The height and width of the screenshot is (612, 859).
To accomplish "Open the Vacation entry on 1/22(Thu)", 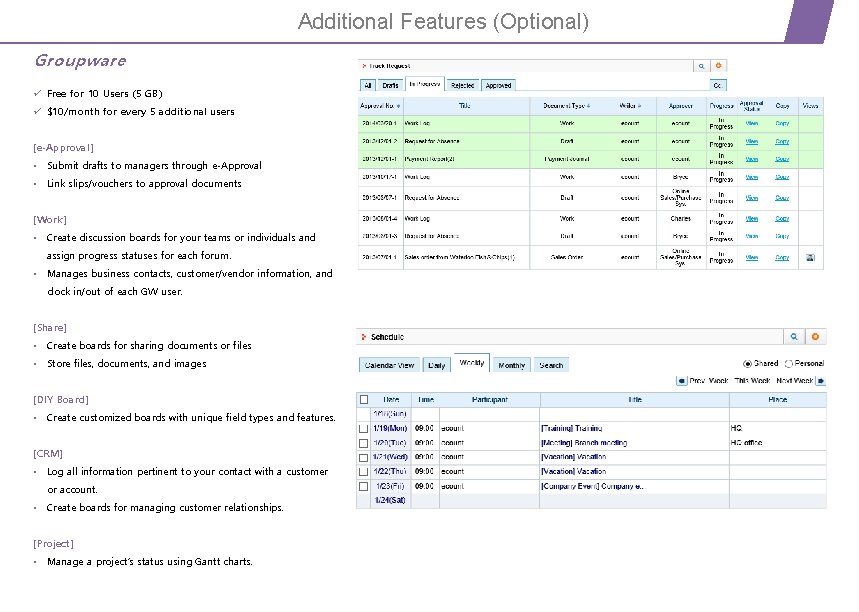I will pyautogui.click(x=574, y=471).
